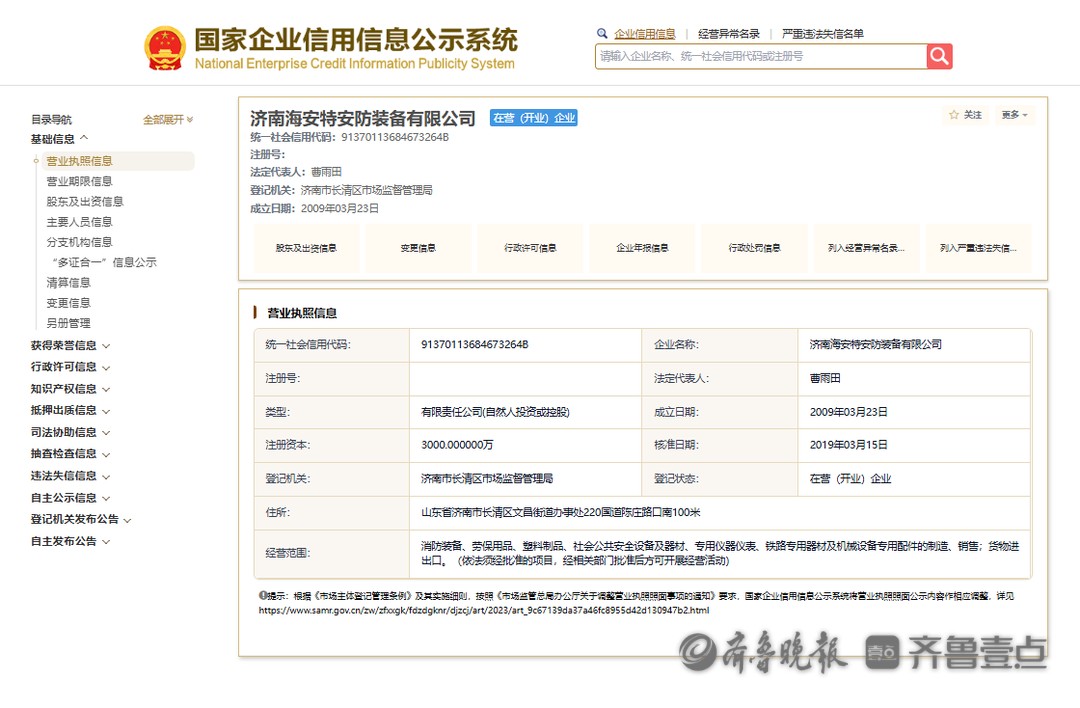Viewport: 1080px width, 708px height.
Task: Click the 关注 follow button
Action: (x=966, y=115)
